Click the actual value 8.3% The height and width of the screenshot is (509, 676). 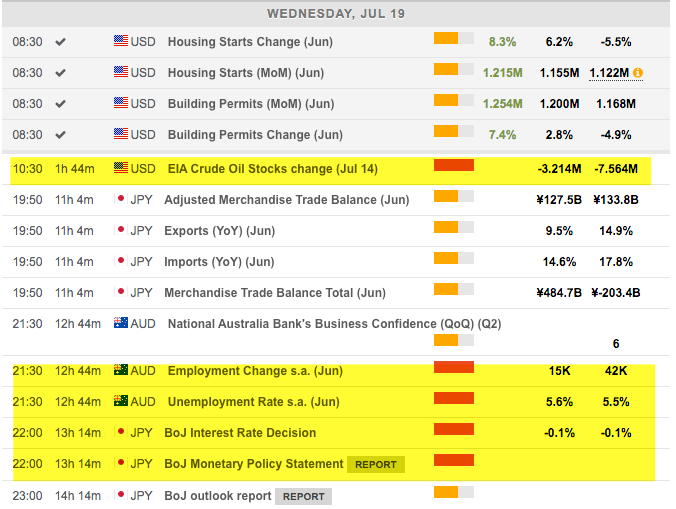coord(502,42)
